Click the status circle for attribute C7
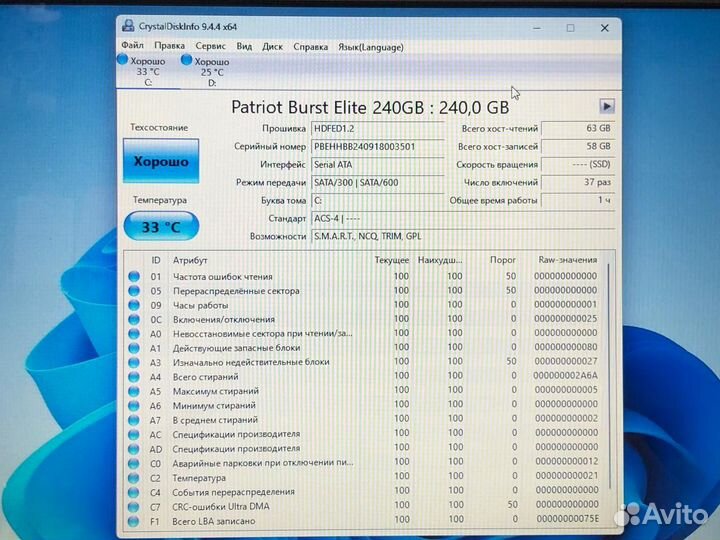Image resolution: width=720 pixels, height=540 pixels. click(x=134, y=507)
